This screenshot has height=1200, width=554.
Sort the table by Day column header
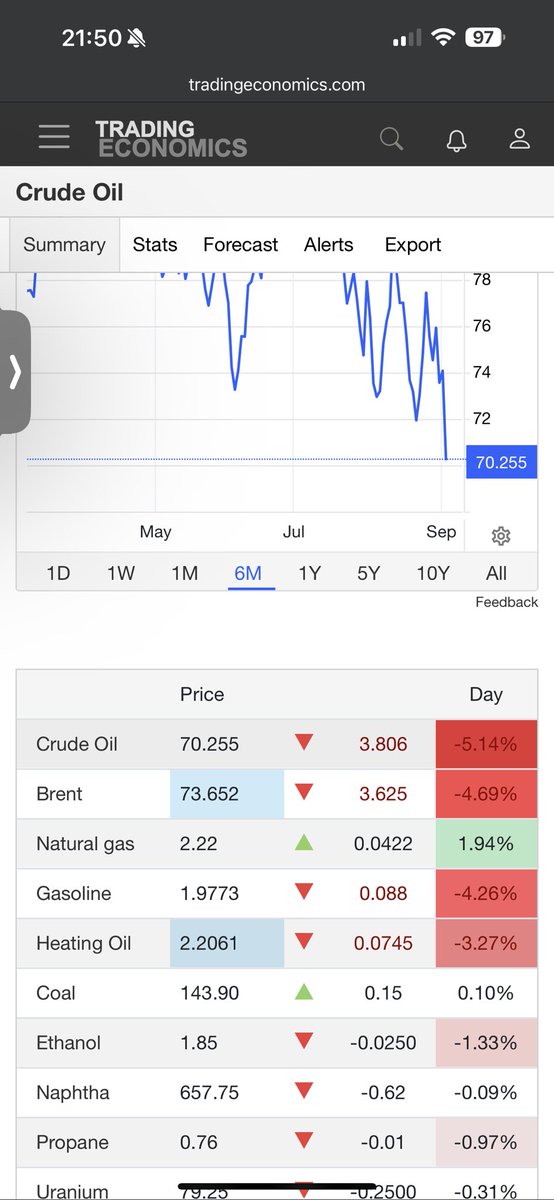pyautogui.click(x=486, y=695)
